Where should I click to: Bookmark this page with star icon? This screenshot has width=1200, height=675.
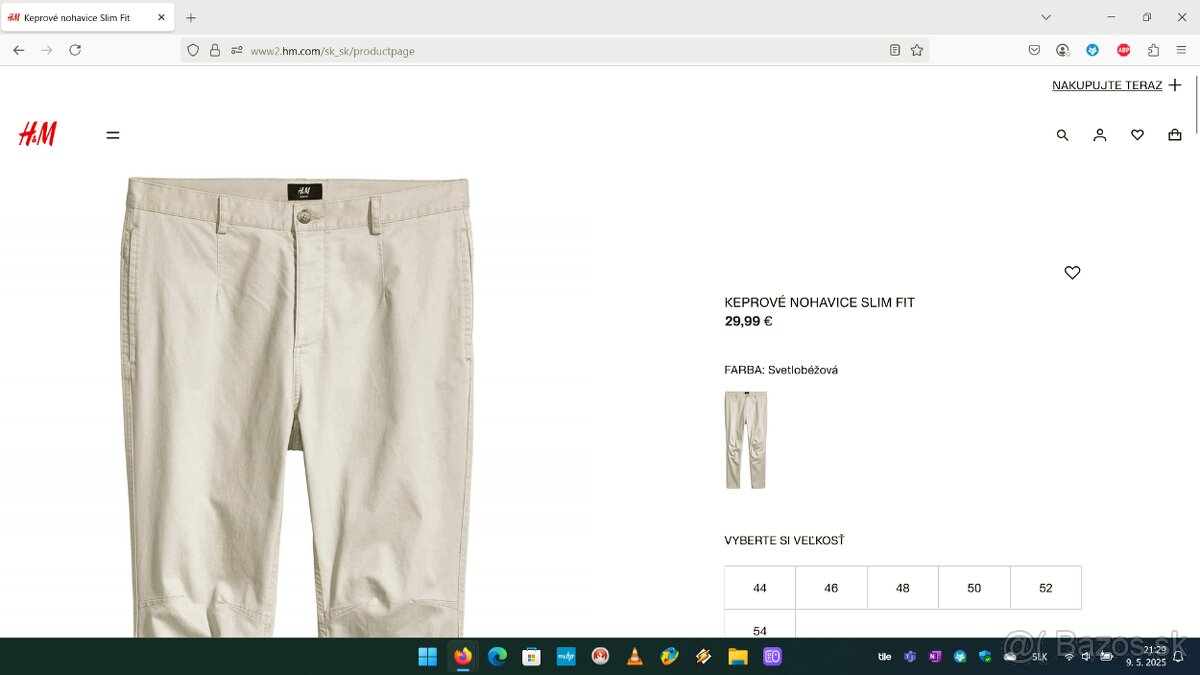[916, 50]
